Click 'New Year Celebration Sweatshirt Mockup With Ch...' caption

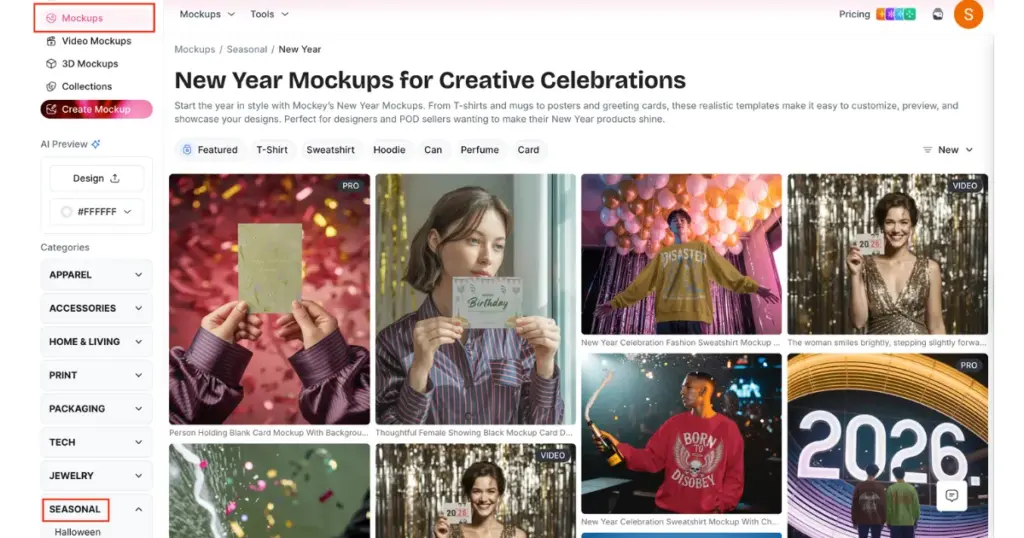[680, 522]
